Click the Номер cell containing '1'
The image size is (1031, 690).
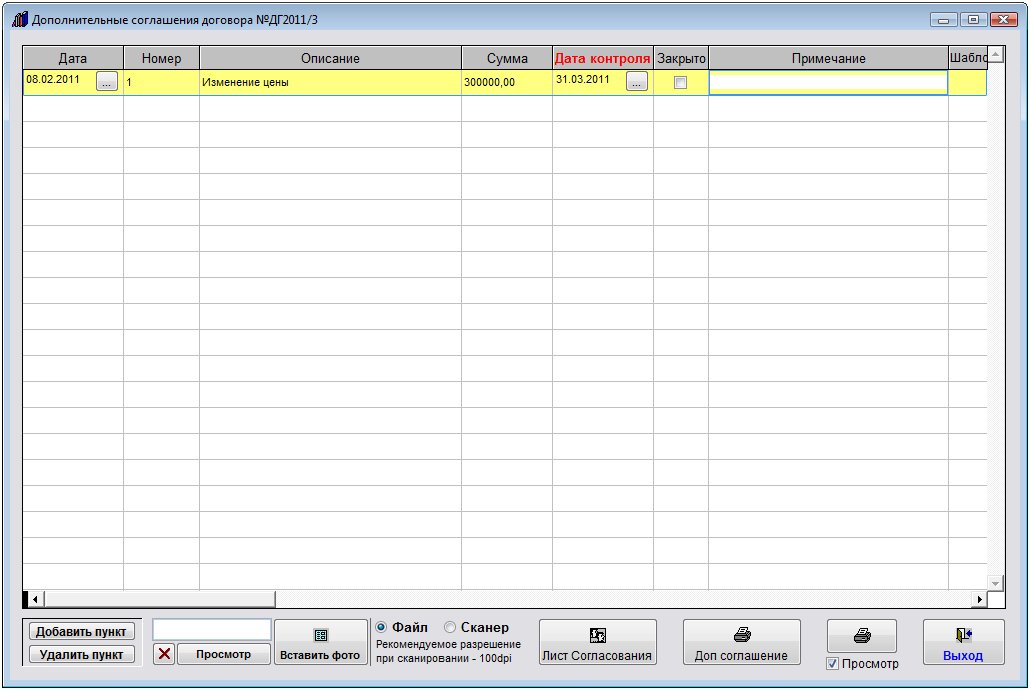click(x=161, y=82)
